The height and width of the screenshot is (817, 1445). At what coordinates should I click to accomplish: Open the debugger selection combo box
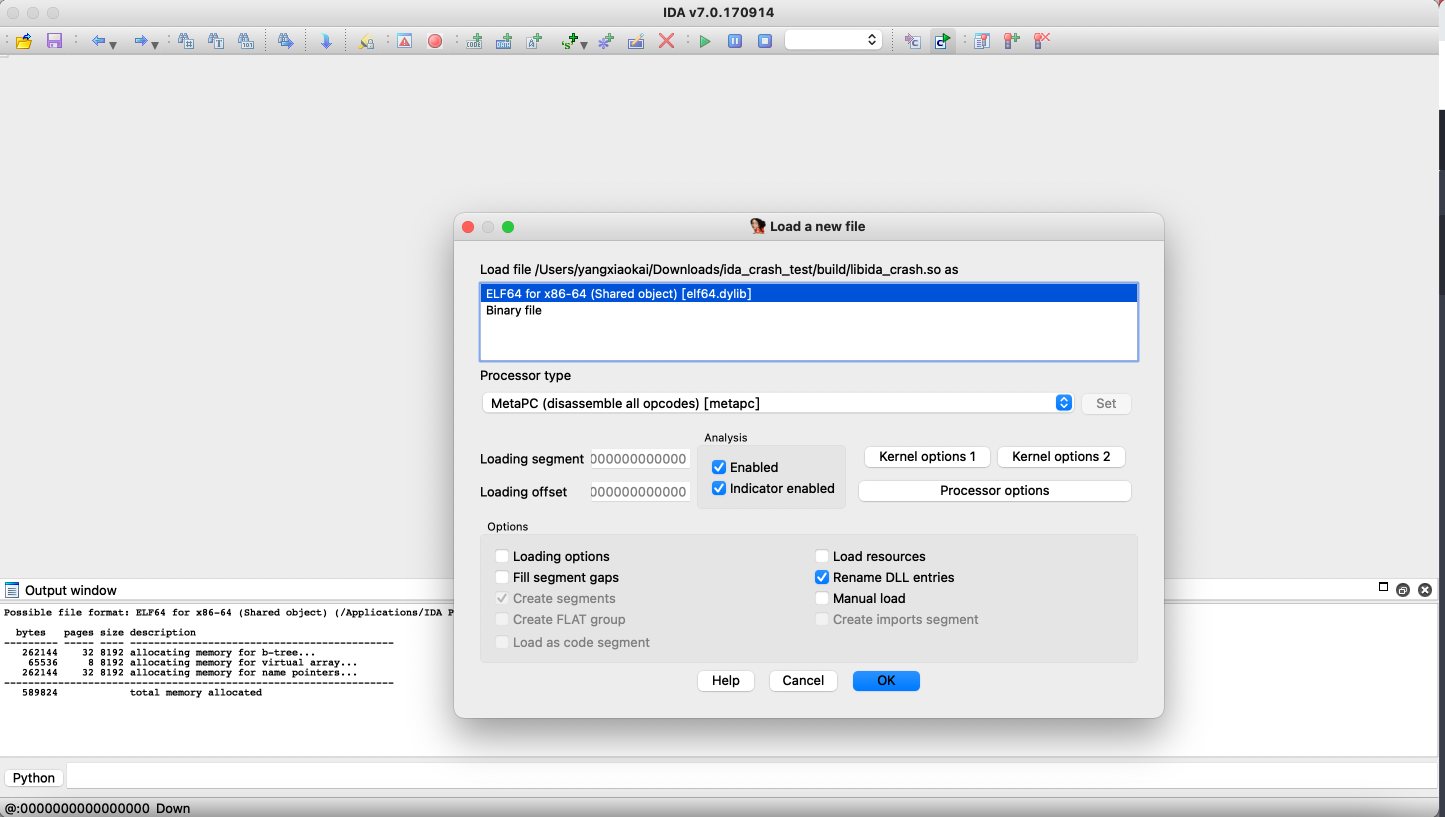coord(832,40)
